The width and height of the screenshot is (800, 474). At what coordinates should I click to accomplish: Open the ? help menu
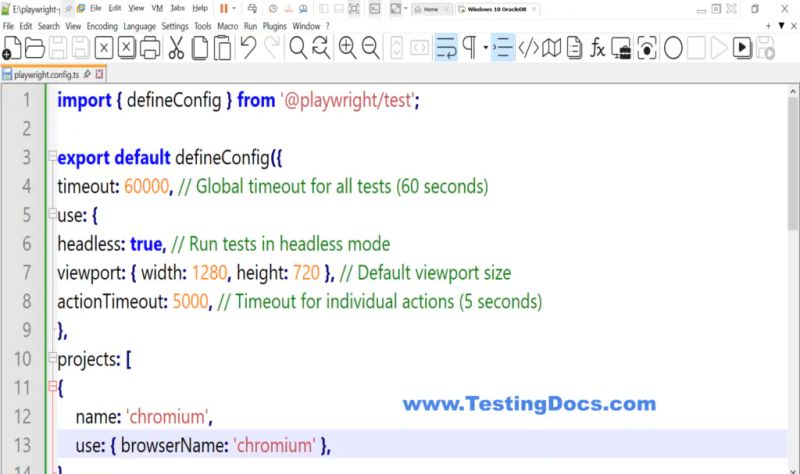pyautogui.click(x=328, y=26)
